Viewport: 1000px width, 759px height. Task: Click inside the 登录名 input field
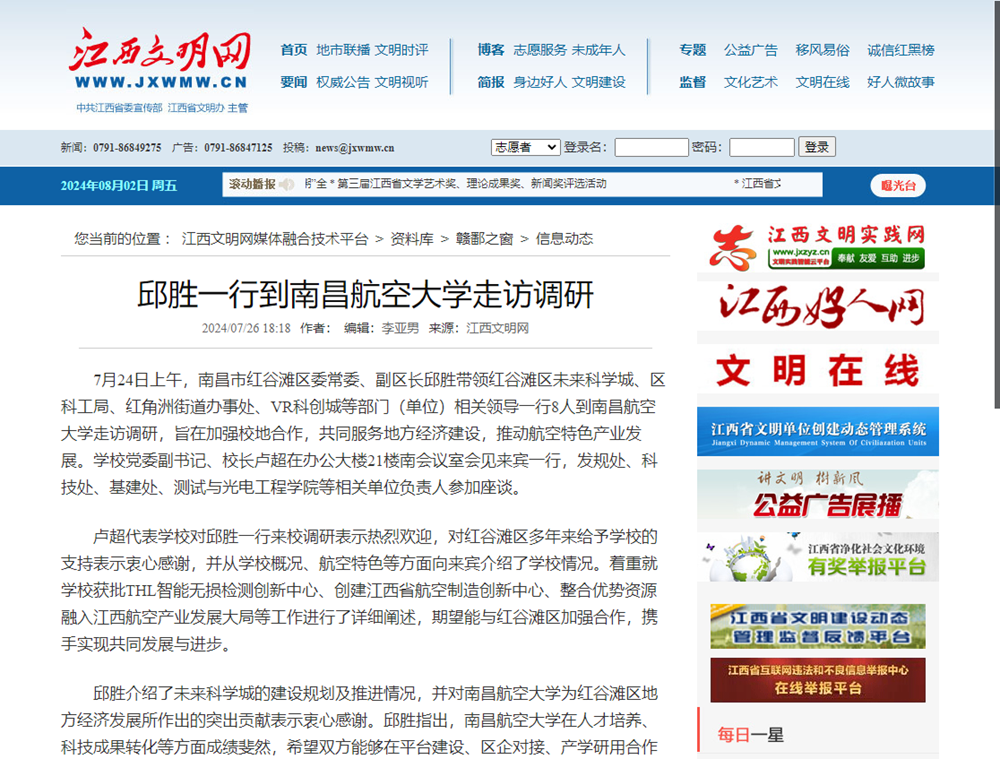click(651, 146)
